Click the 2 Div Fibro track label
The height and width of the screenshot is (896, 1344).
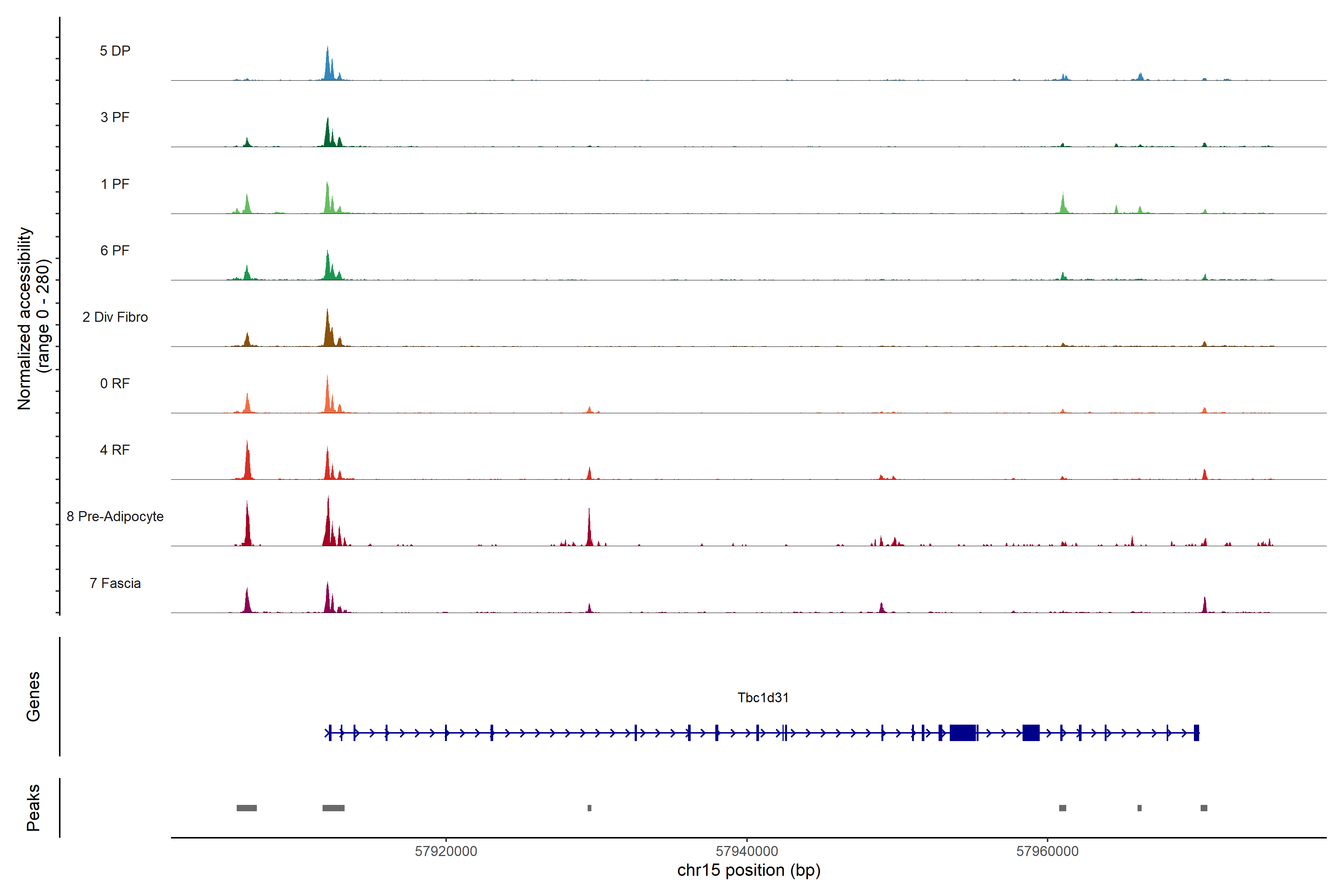115,317
